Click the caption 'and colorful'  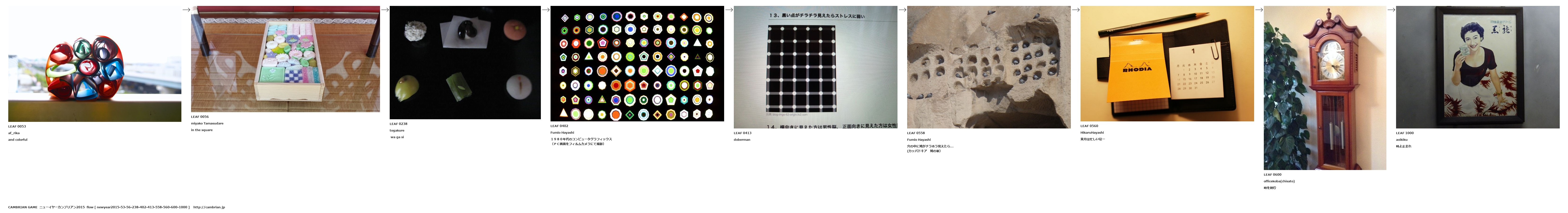click(x=18, y=140)
